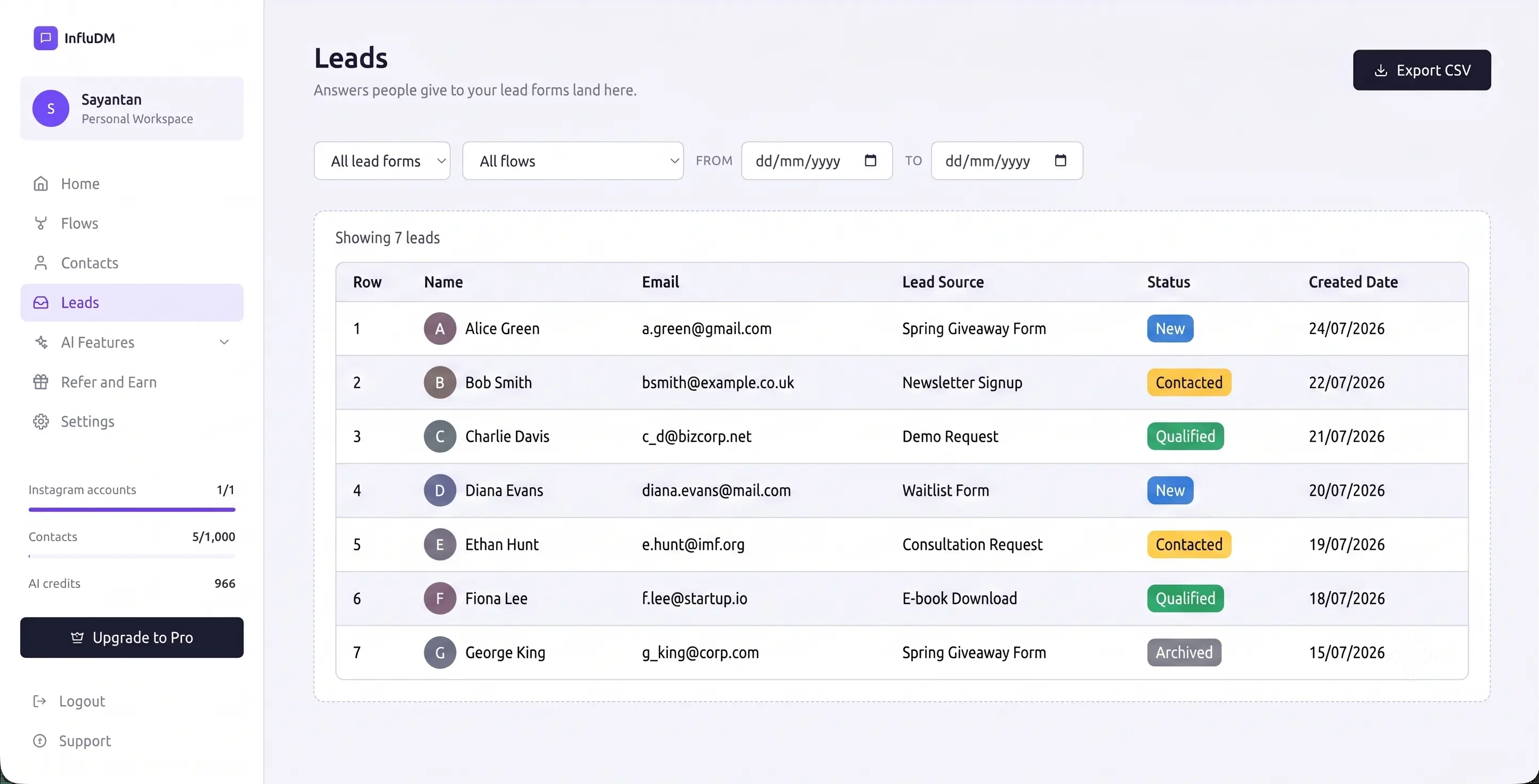
Task: Click the Archived status badge
Action: (1184, 652)
